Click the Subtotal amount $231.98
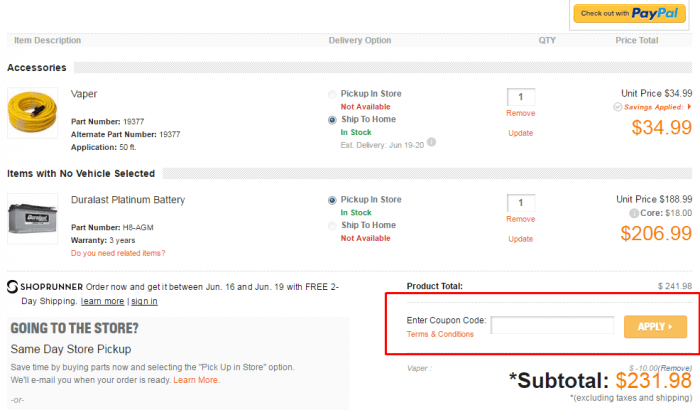 [654, 381]
